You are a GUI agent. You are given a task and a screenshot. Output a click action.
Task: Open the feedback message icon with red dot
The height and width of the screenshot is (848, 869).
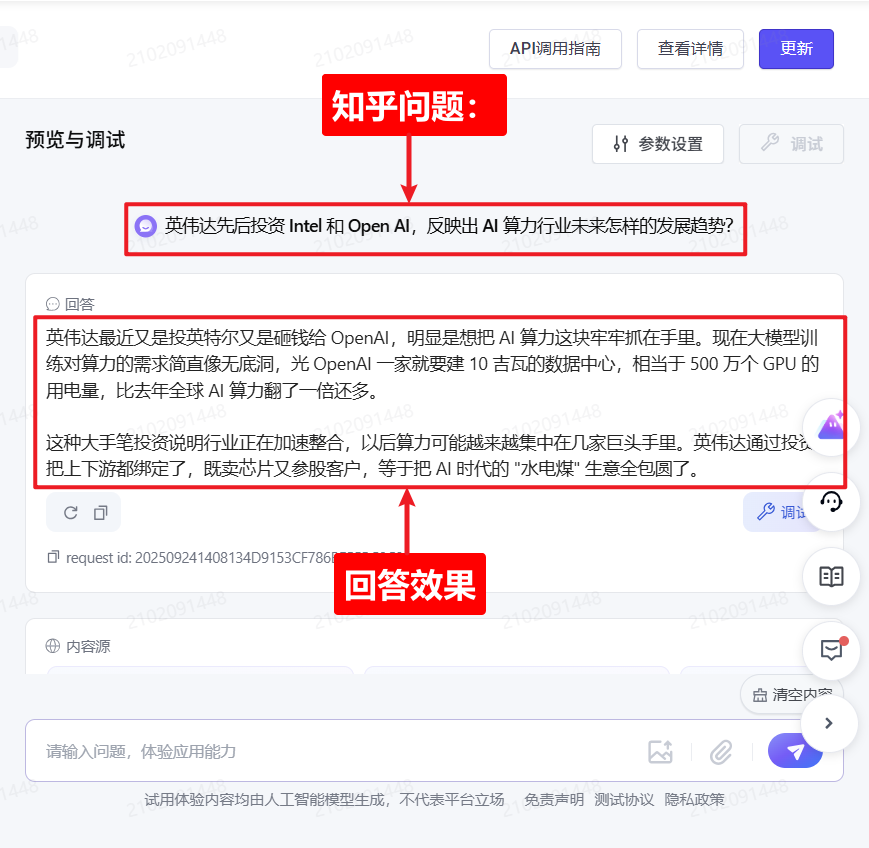pos(831,651)
